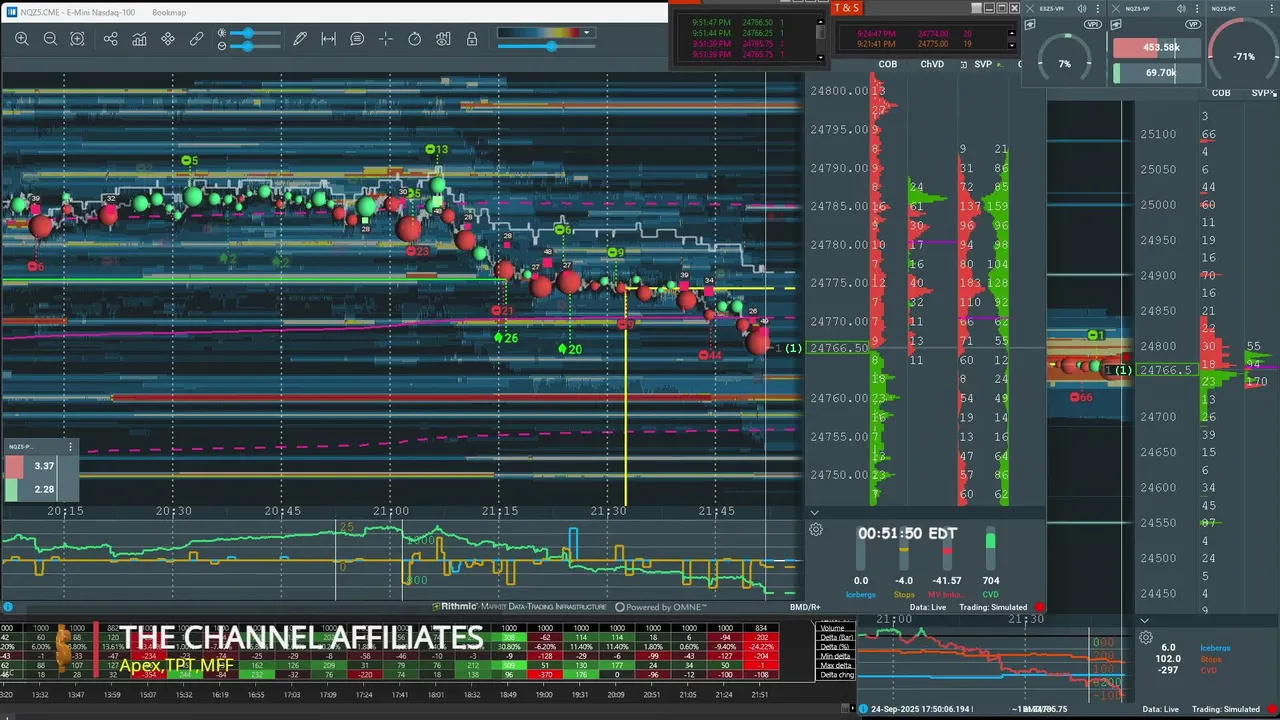Click the diamond add-ons toolbar icon

[x=168, y=39]
